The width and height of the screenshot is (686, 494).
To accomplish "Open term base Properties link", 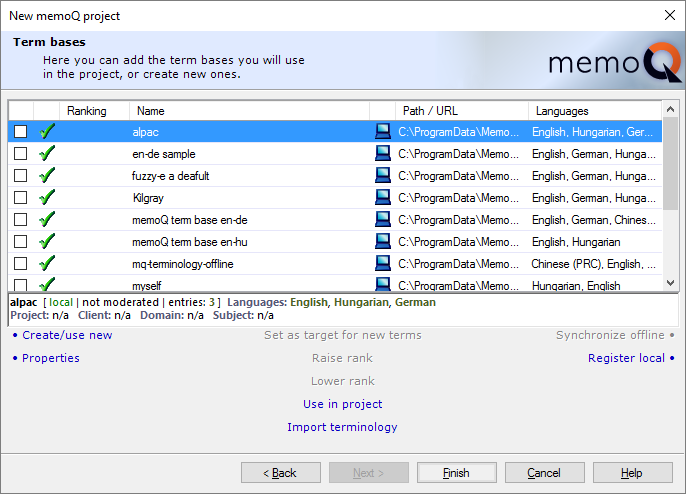I will click(x=51, y=358).
